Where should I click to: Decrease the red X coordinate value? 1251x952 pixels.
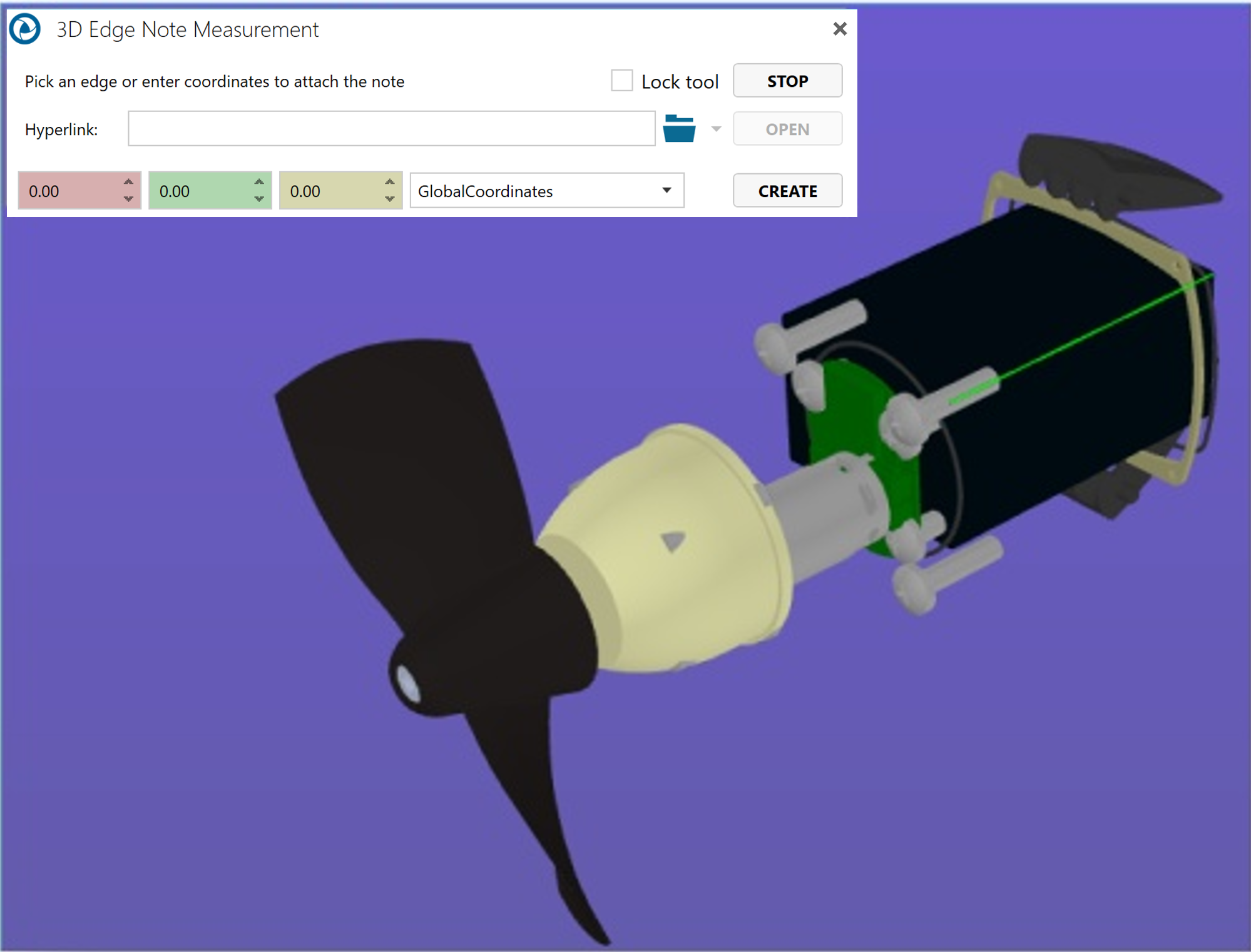[x=128, y=199]
